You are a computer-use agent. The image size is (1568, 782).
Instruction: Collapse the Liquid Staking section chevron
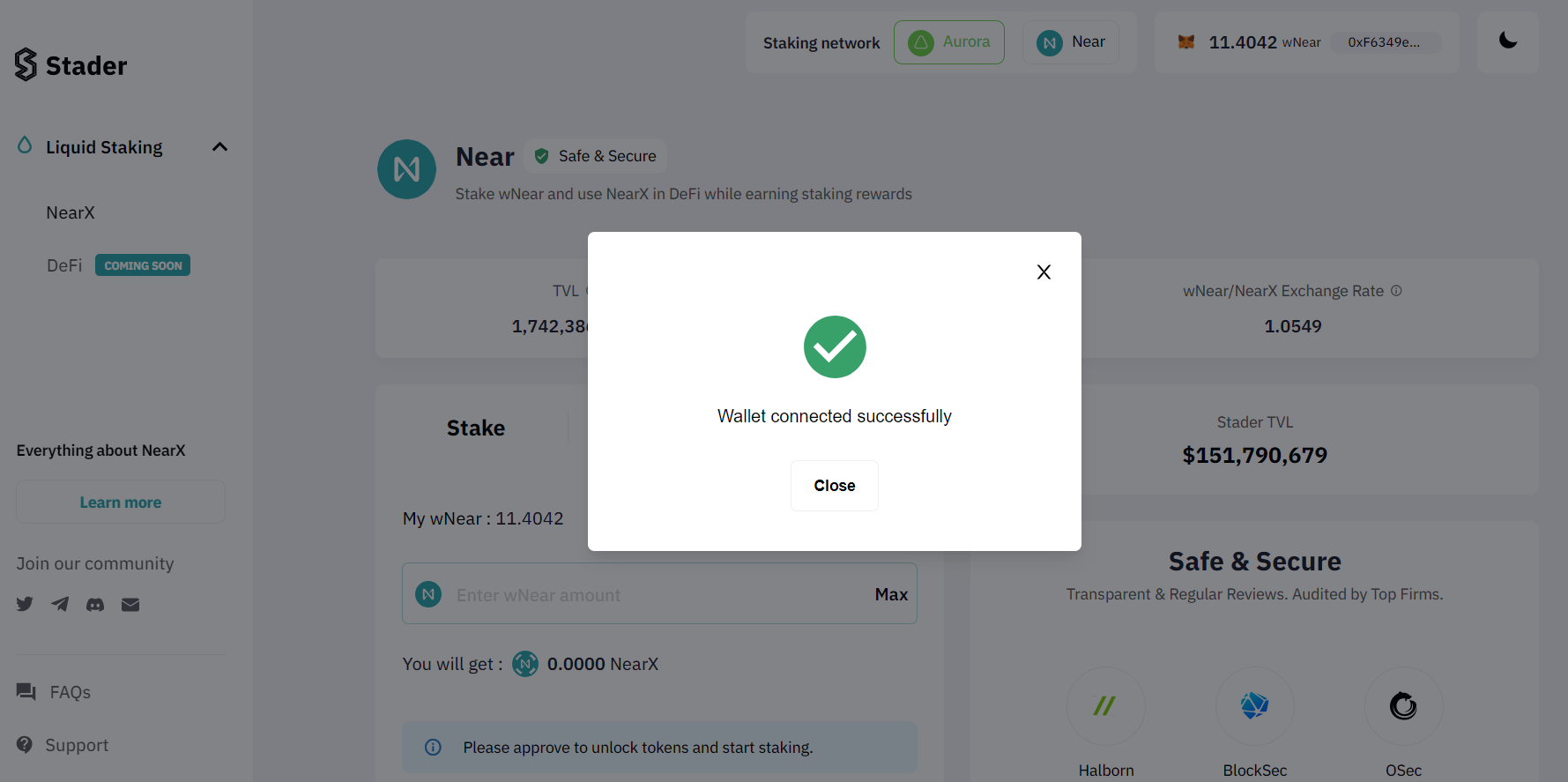point(219,147)
